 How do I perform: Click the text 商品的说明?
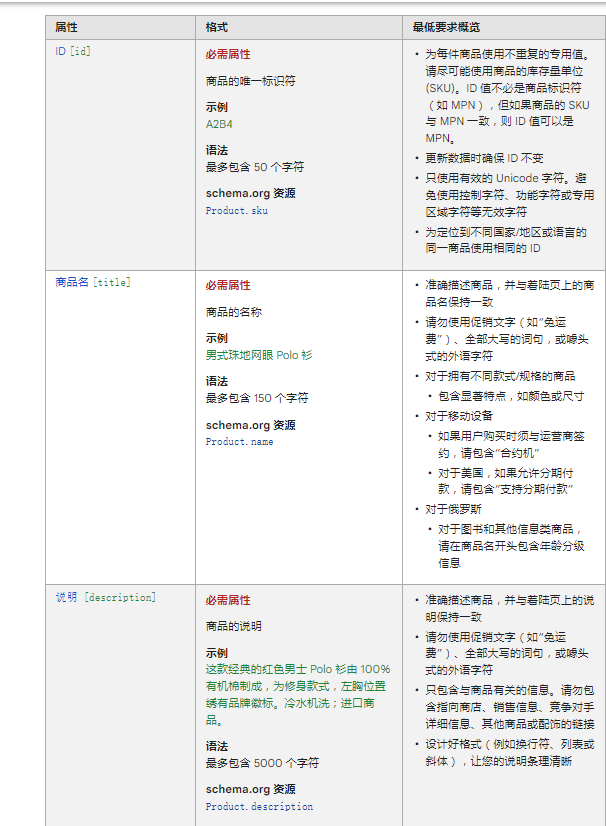[x=233, y=626]
